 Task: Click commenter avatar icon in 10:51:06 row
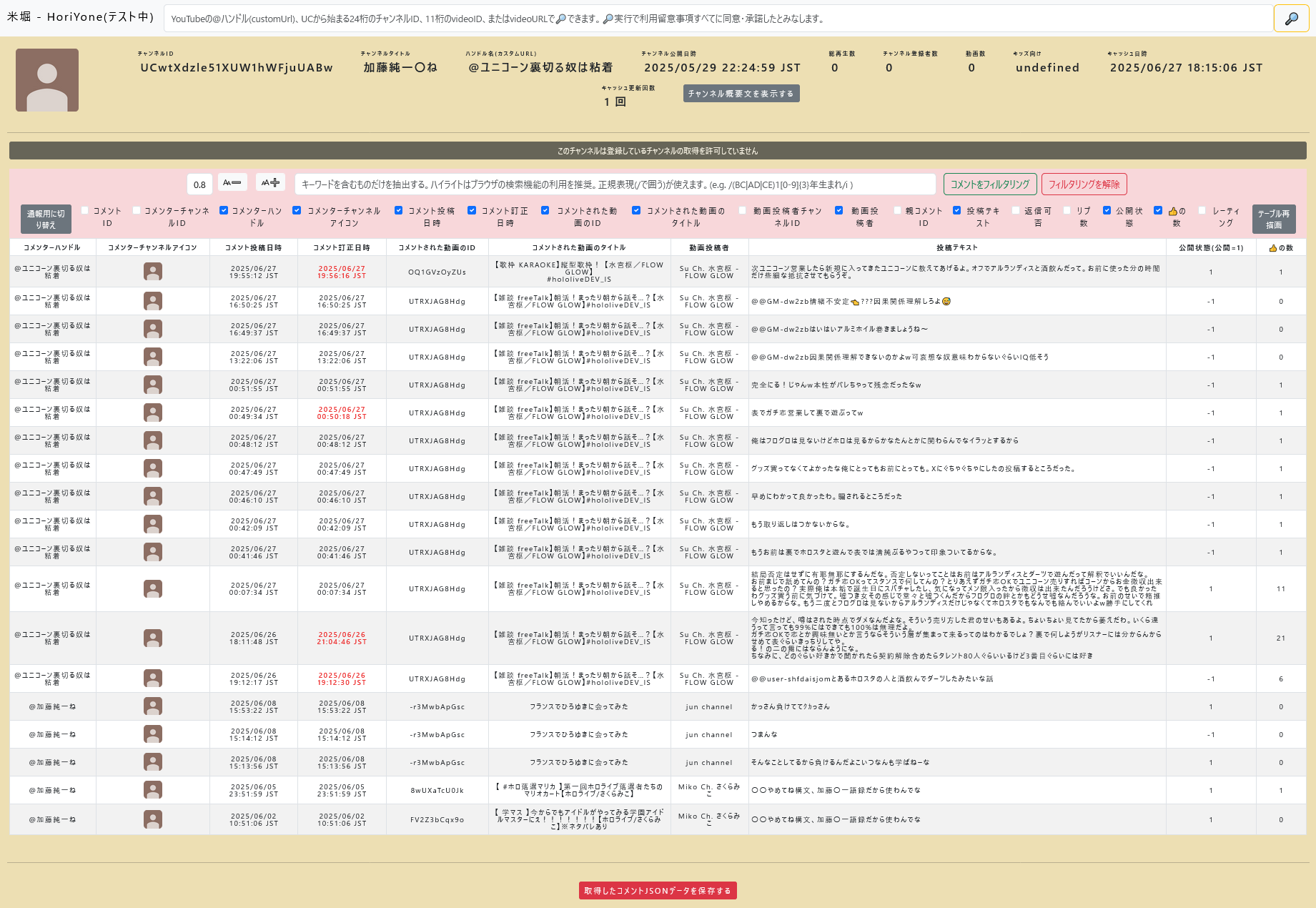[153, 819]
